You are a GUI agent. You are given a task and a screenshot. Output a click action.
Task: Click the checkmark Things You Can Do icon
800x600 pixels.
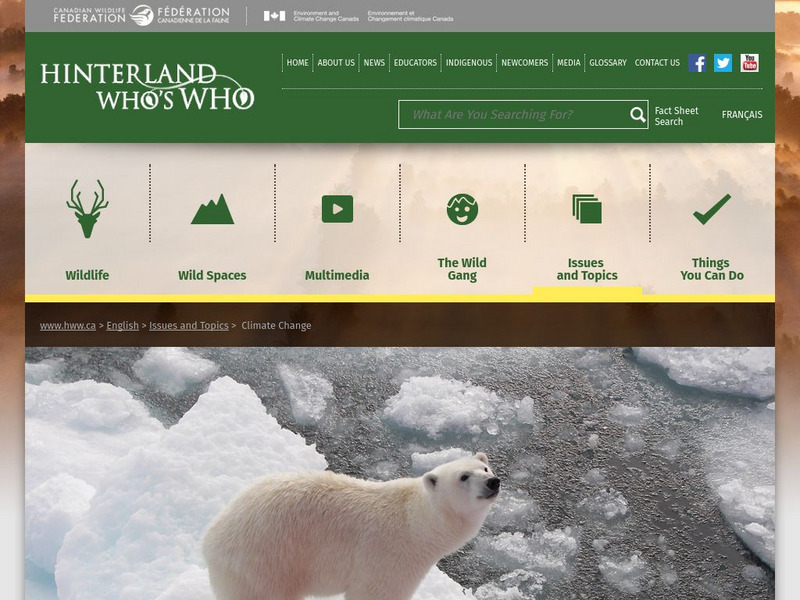(712, 209)
